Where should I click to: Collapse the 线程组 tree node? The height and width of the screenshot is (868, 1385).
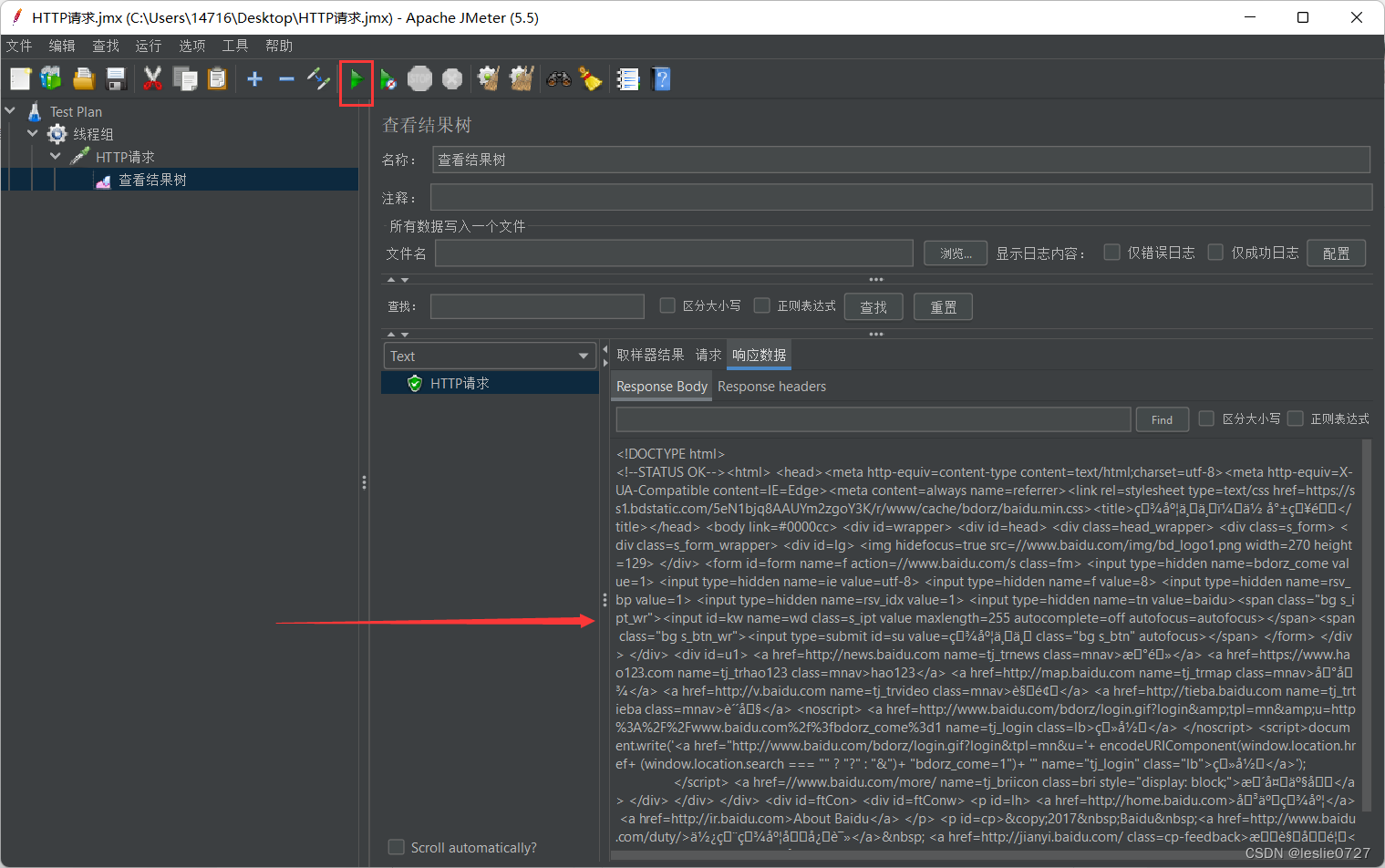coord(34,134)
